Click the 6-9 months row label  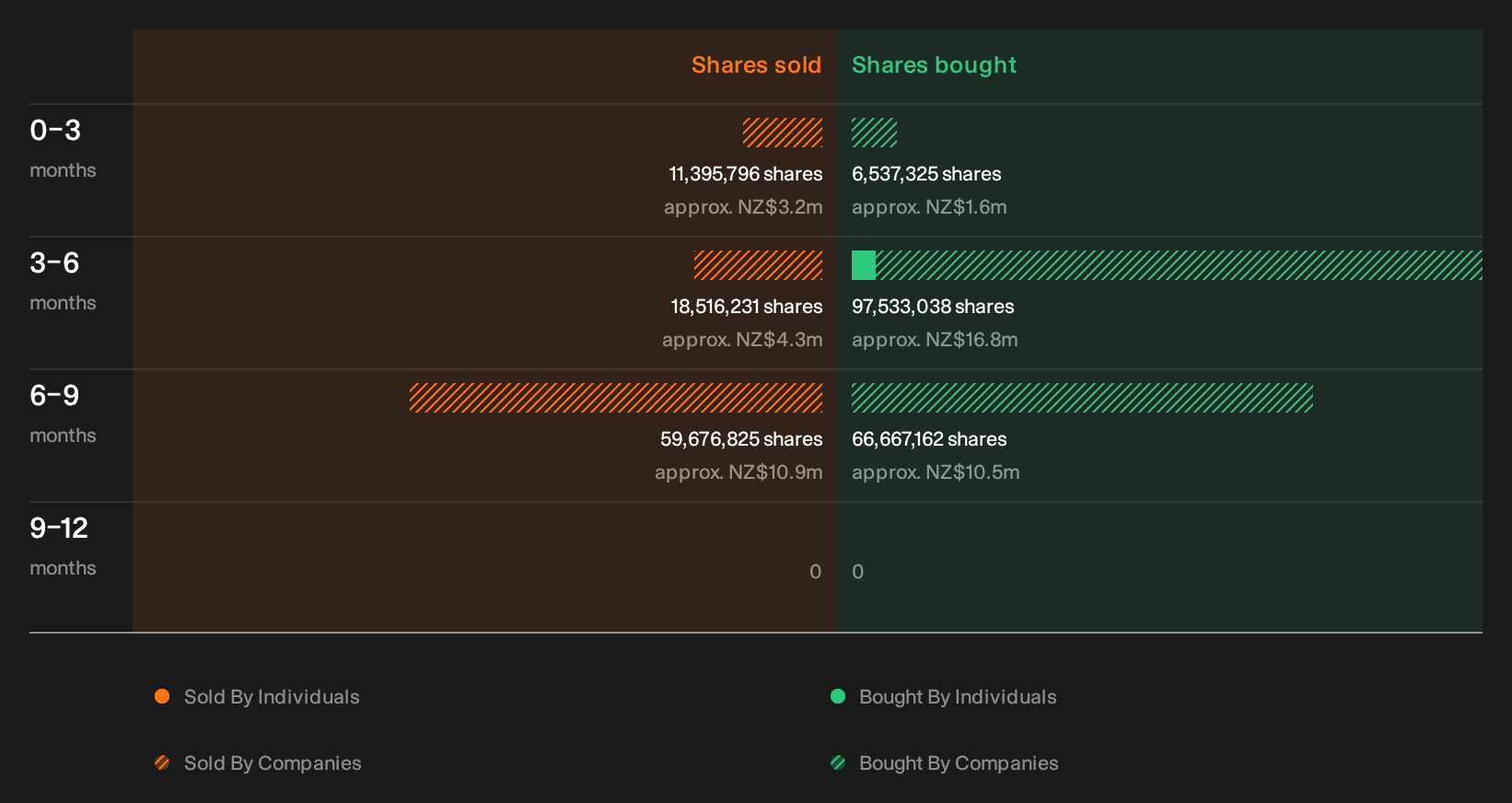pyautogui.click(x=63, y=413)
